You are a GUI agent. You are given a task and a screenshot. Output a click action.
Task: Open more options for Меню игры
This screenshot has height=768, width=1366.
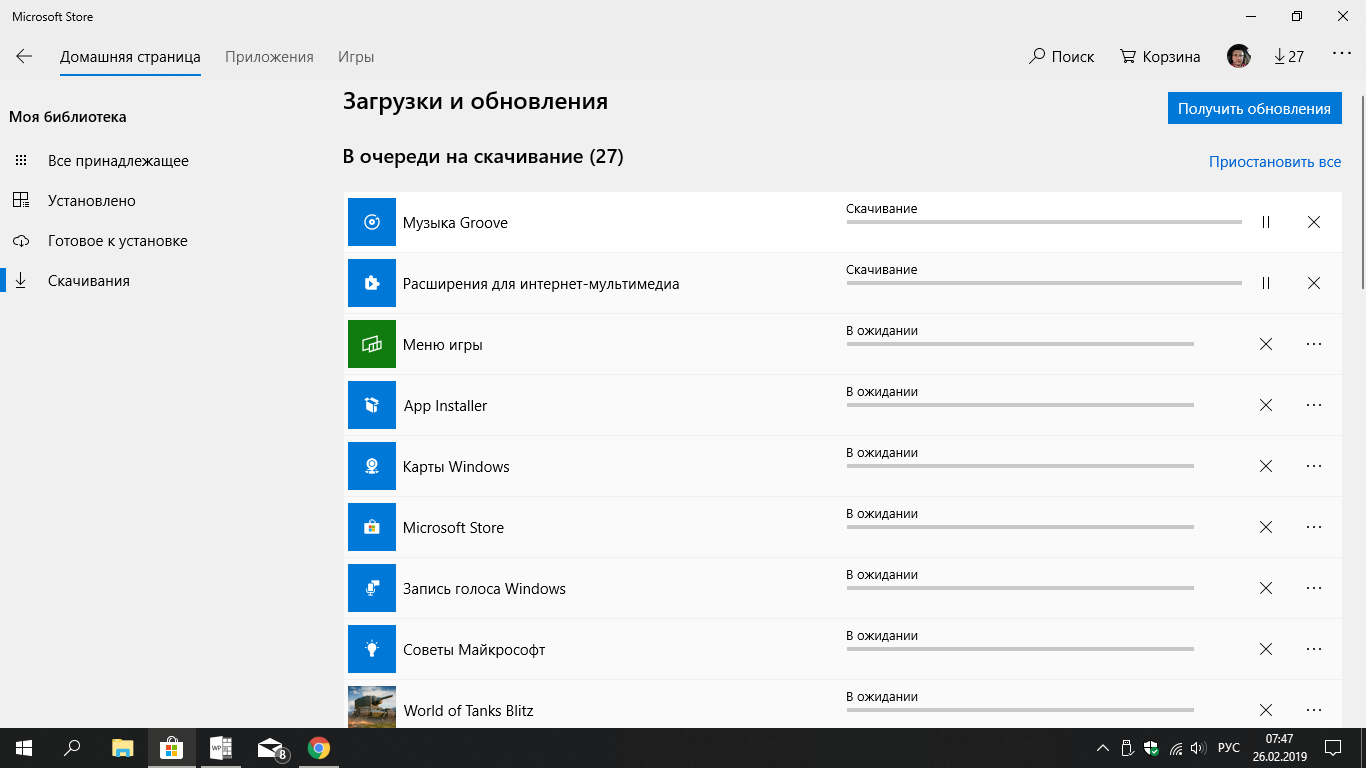pos(1314,344)
